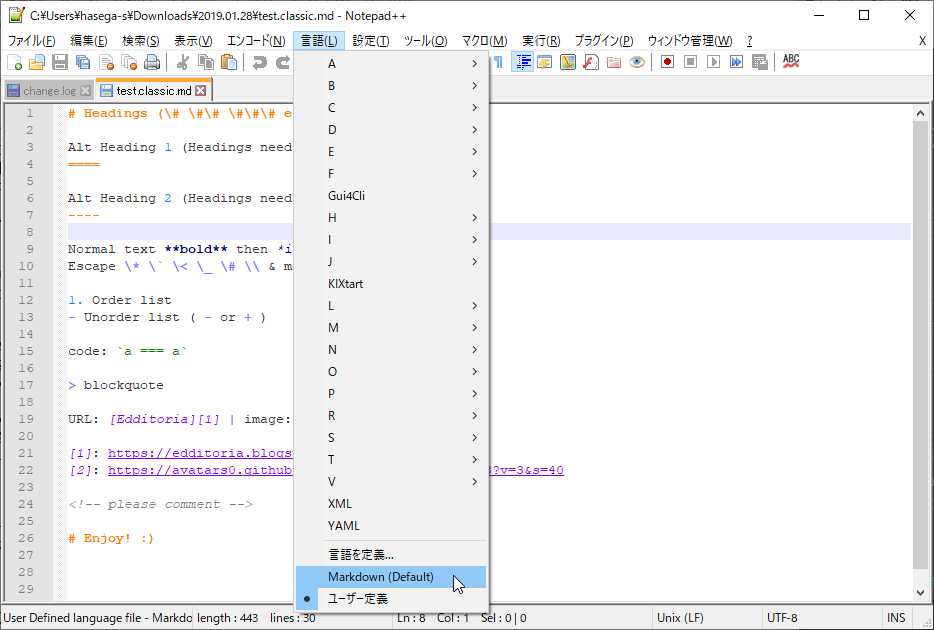Open the マクロ(M) menu

pos(483,40)
